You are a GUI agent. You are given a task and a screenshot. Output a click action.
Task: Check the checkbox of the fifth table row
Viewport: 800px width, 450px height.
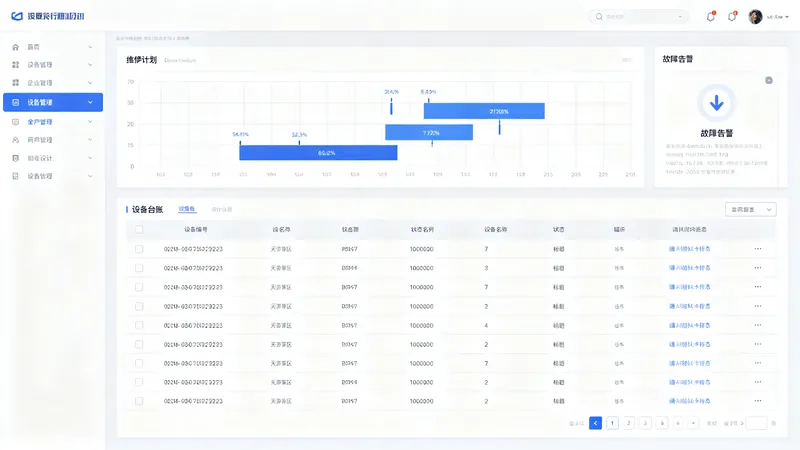[x=139, y=325]
